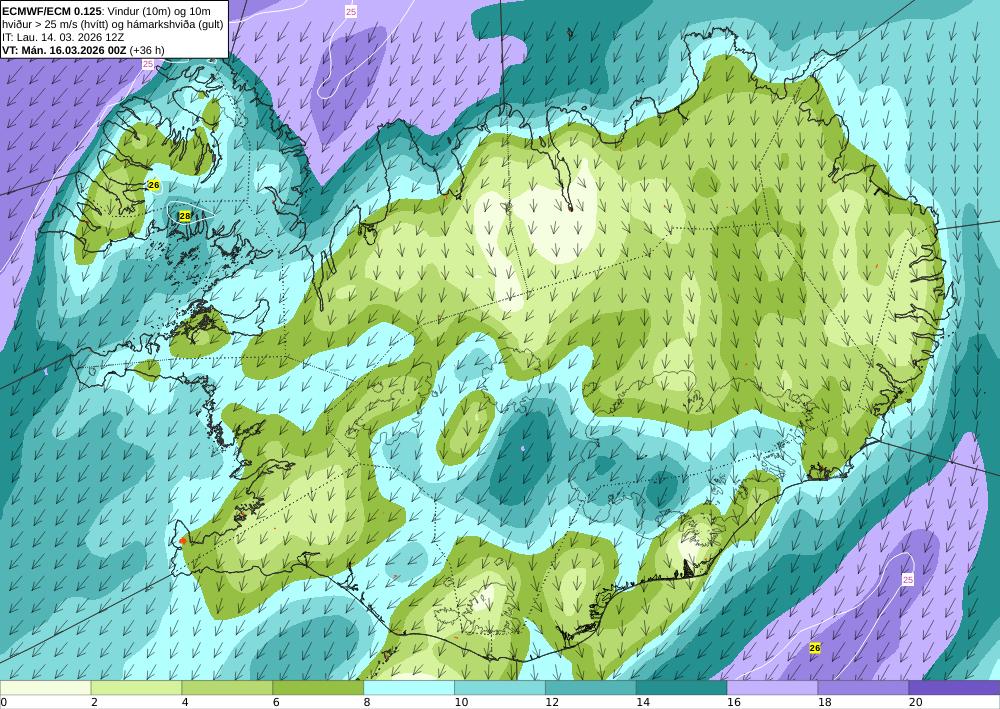This screenshot has height=709, width=1000.
Task: Click the 6–8 m/s olive green legend swatch
Action: tap(318, 688)
